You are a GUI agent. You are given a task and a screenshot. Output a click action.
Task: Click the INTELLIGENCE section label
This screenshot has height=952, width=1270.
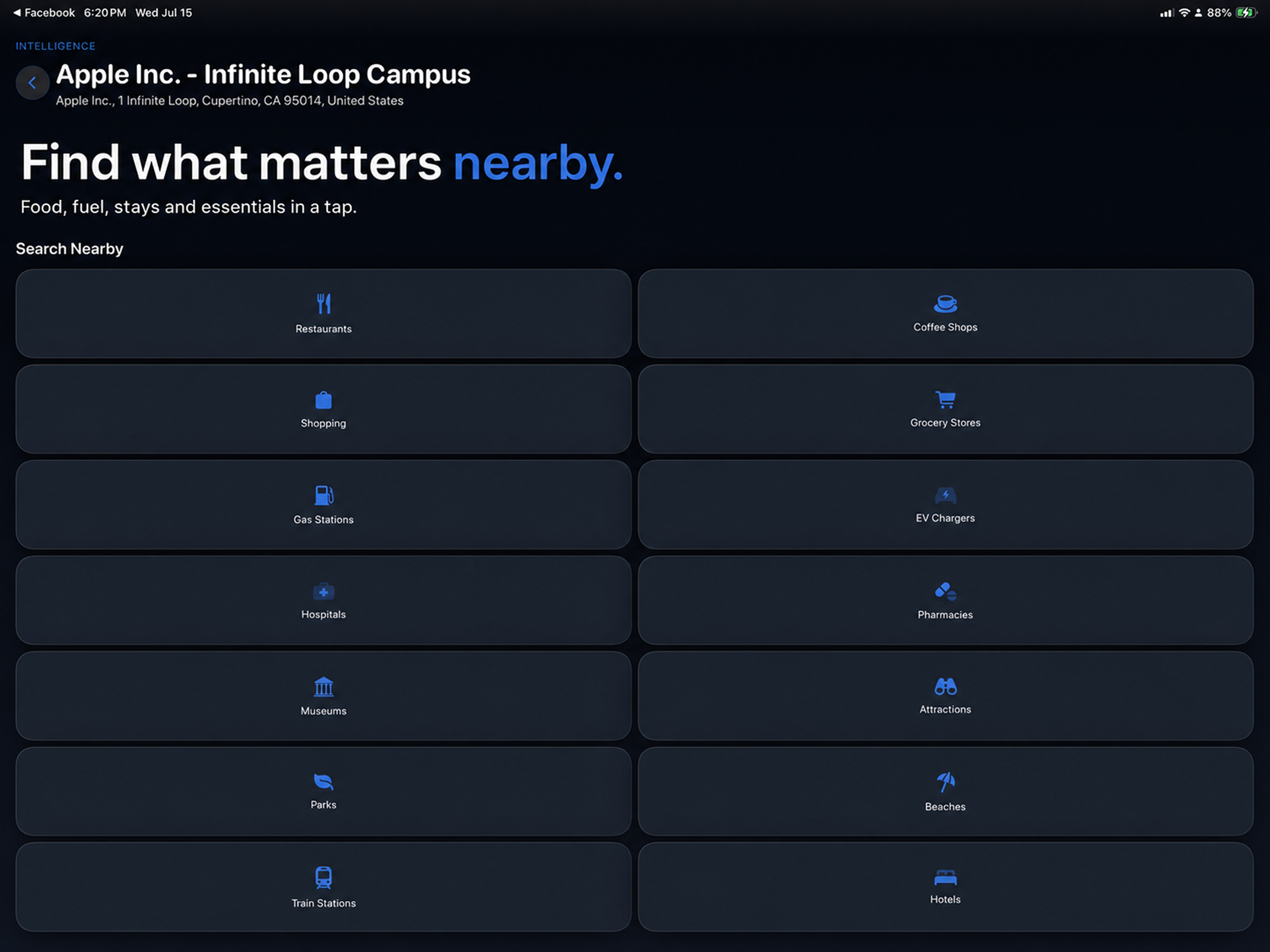(56, 46)
